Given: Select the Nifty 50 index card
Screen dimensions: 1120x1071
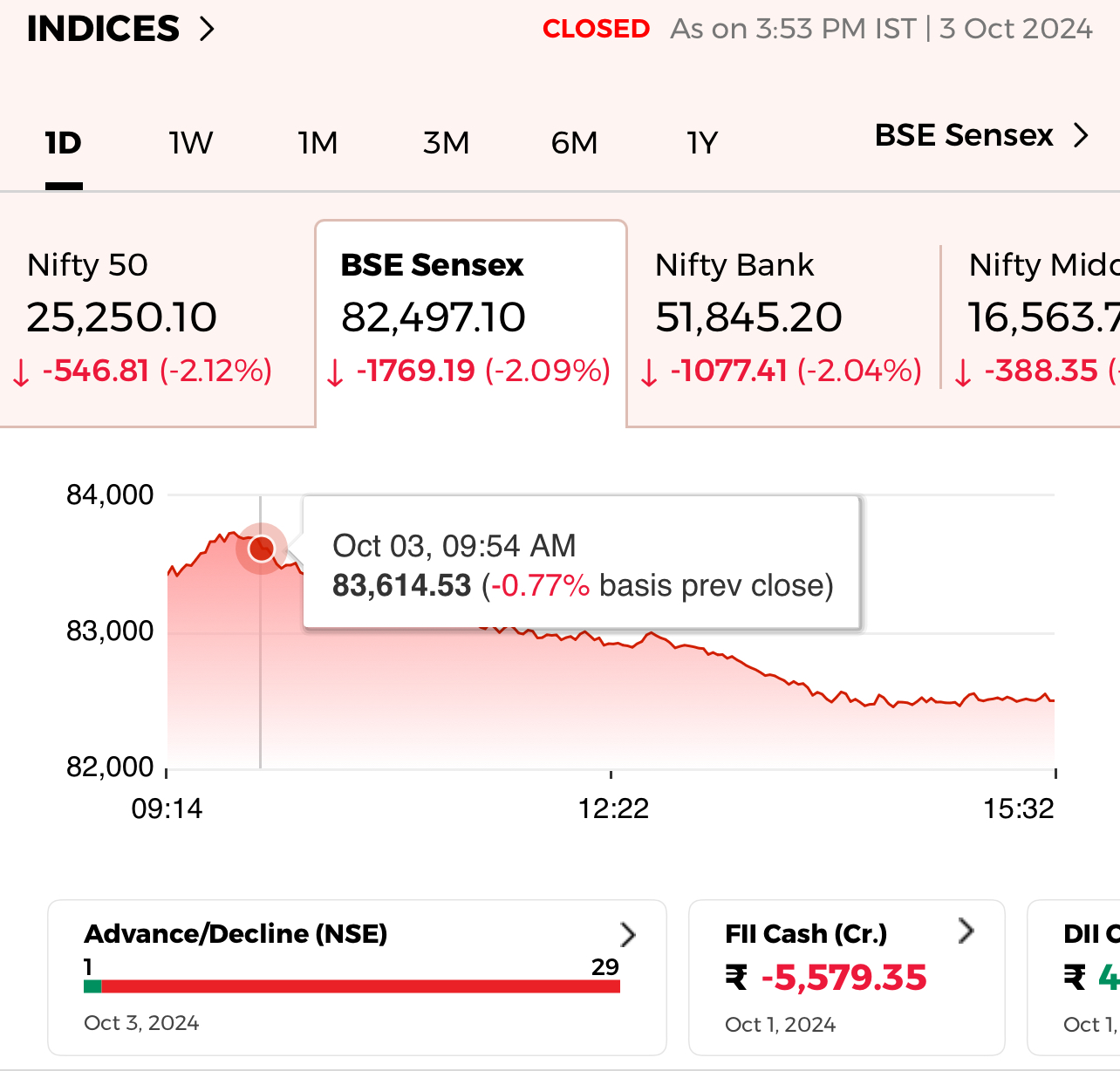Looking at the screenshot, I should [x=148, y=318].
